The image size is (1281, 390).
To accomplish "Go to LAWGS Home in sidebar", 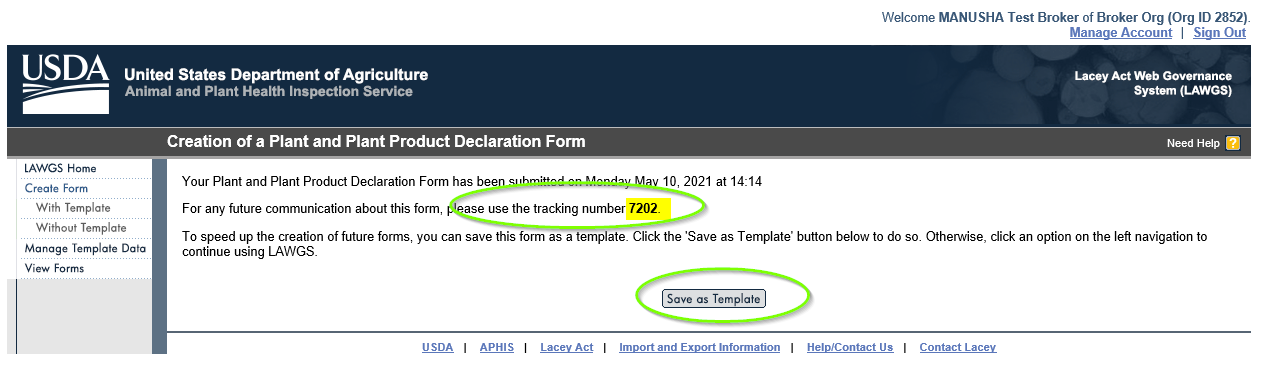I will [x=60, y=168].
